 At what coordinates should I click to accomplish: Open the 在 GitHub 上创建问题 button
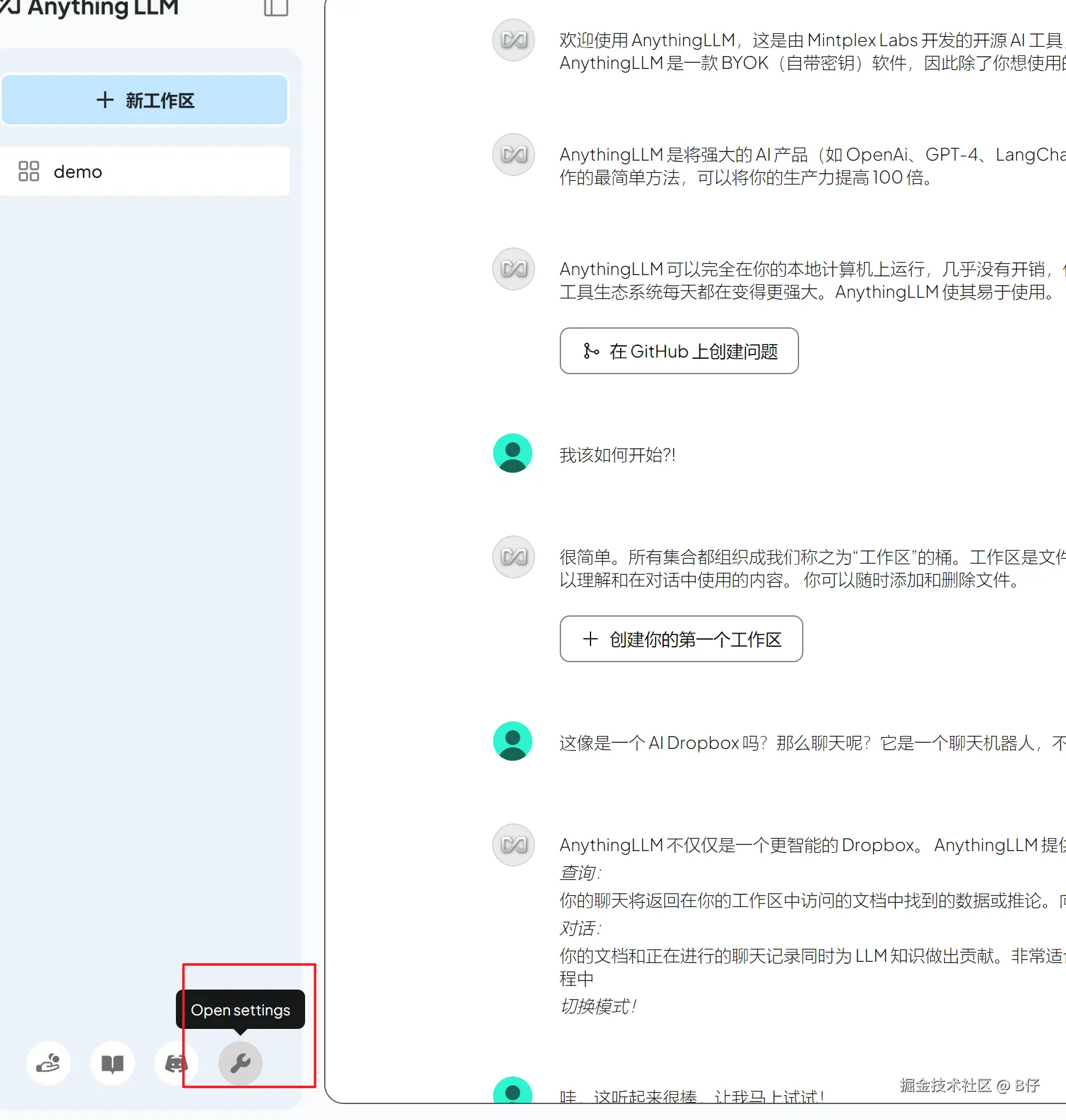(679, 351)
